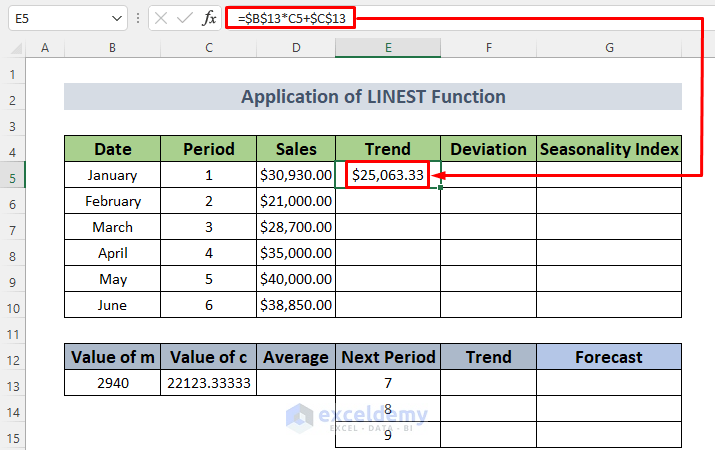The height and width of the screenshot is (450, 715).
Task: Select column B header
Action: (x=112, y=48)
